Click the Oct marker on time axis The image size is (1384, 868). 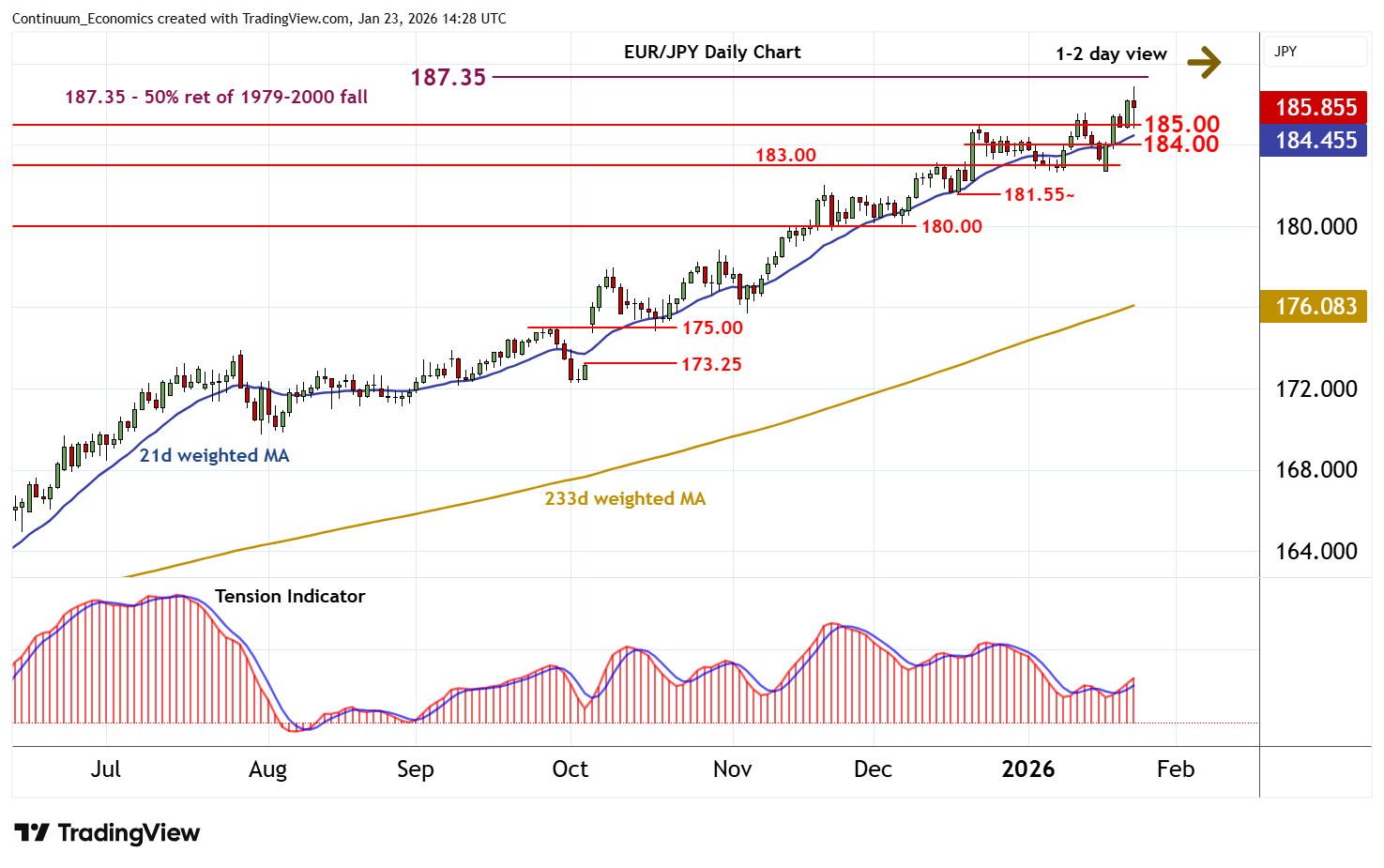point(570,769)
